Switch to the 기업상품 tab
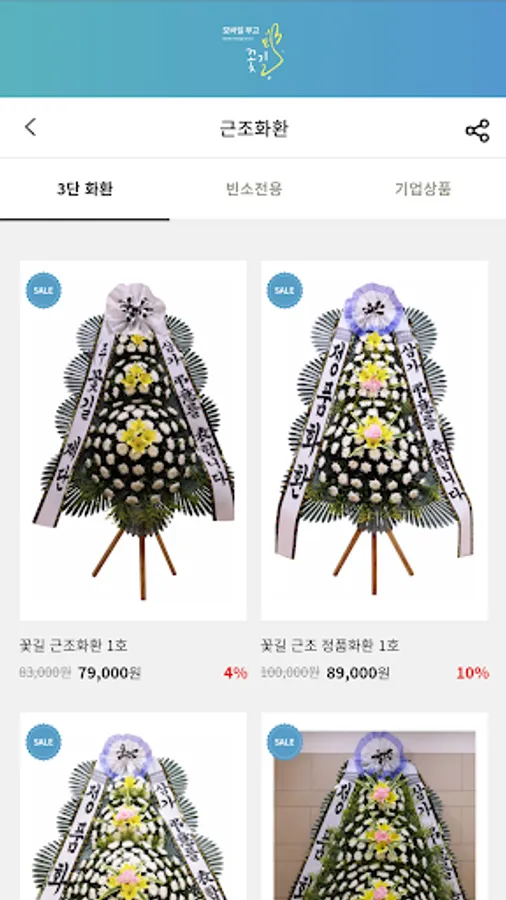The width and height of the screenshot is (506, 900). click(422, 189)
